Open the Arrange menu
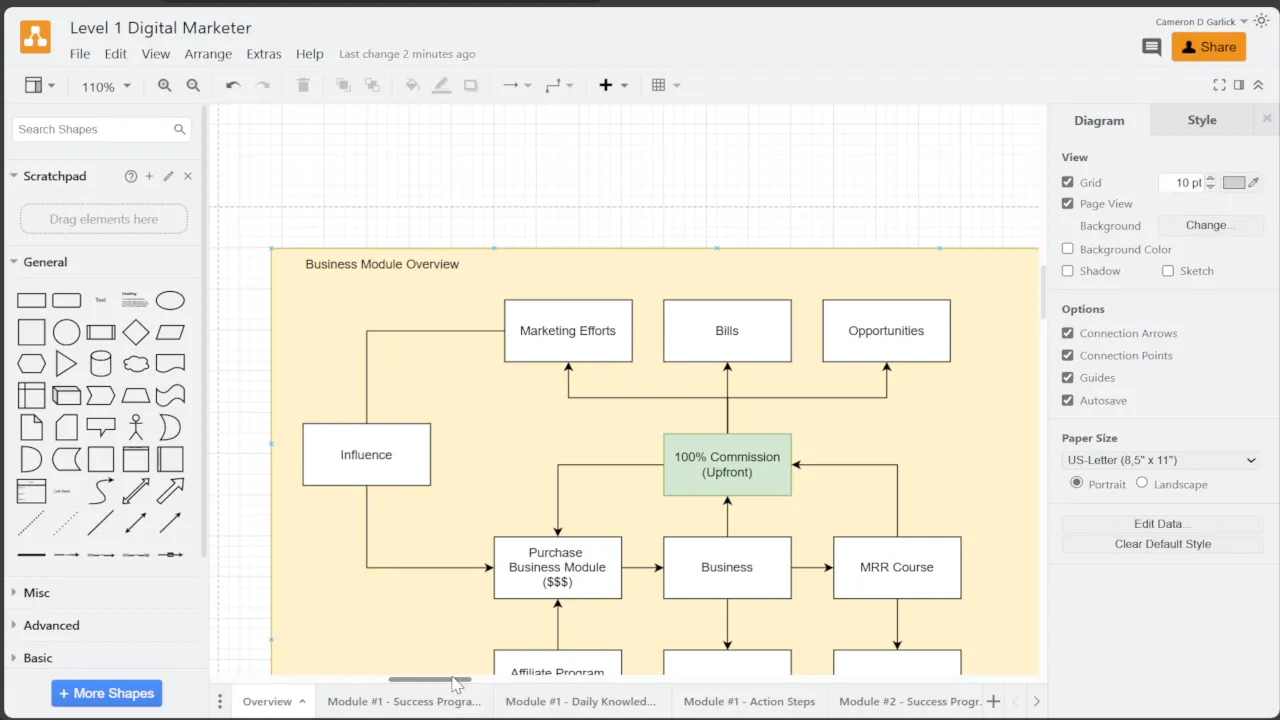Image resolution: width=1280 pixels, height=720 pixels. 208,54
